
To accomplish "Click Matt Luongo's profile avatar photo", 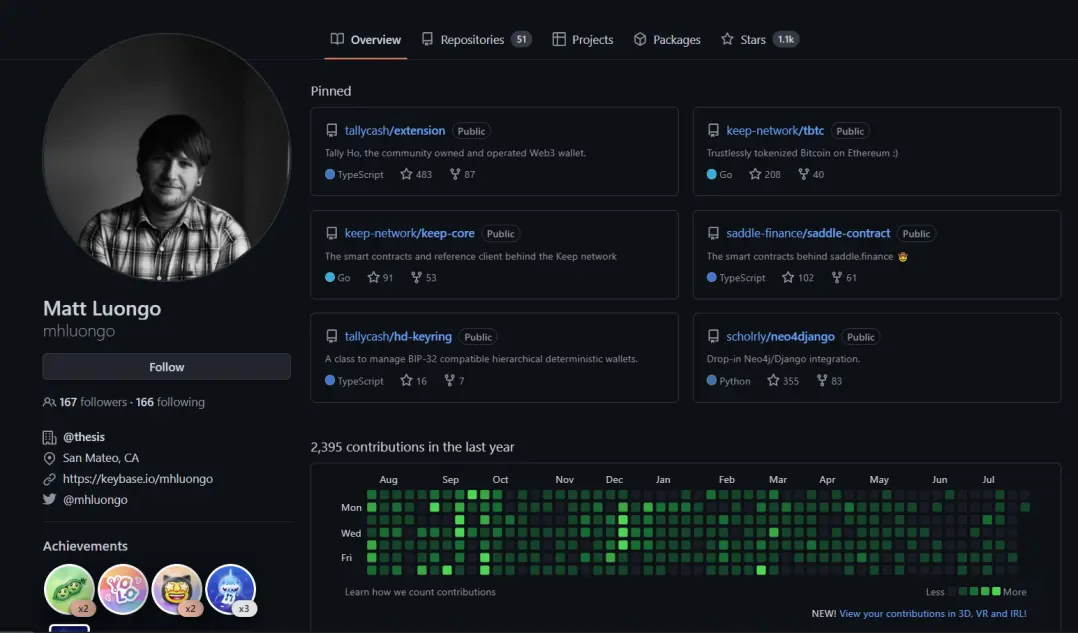I will click(x=166, y=157).
